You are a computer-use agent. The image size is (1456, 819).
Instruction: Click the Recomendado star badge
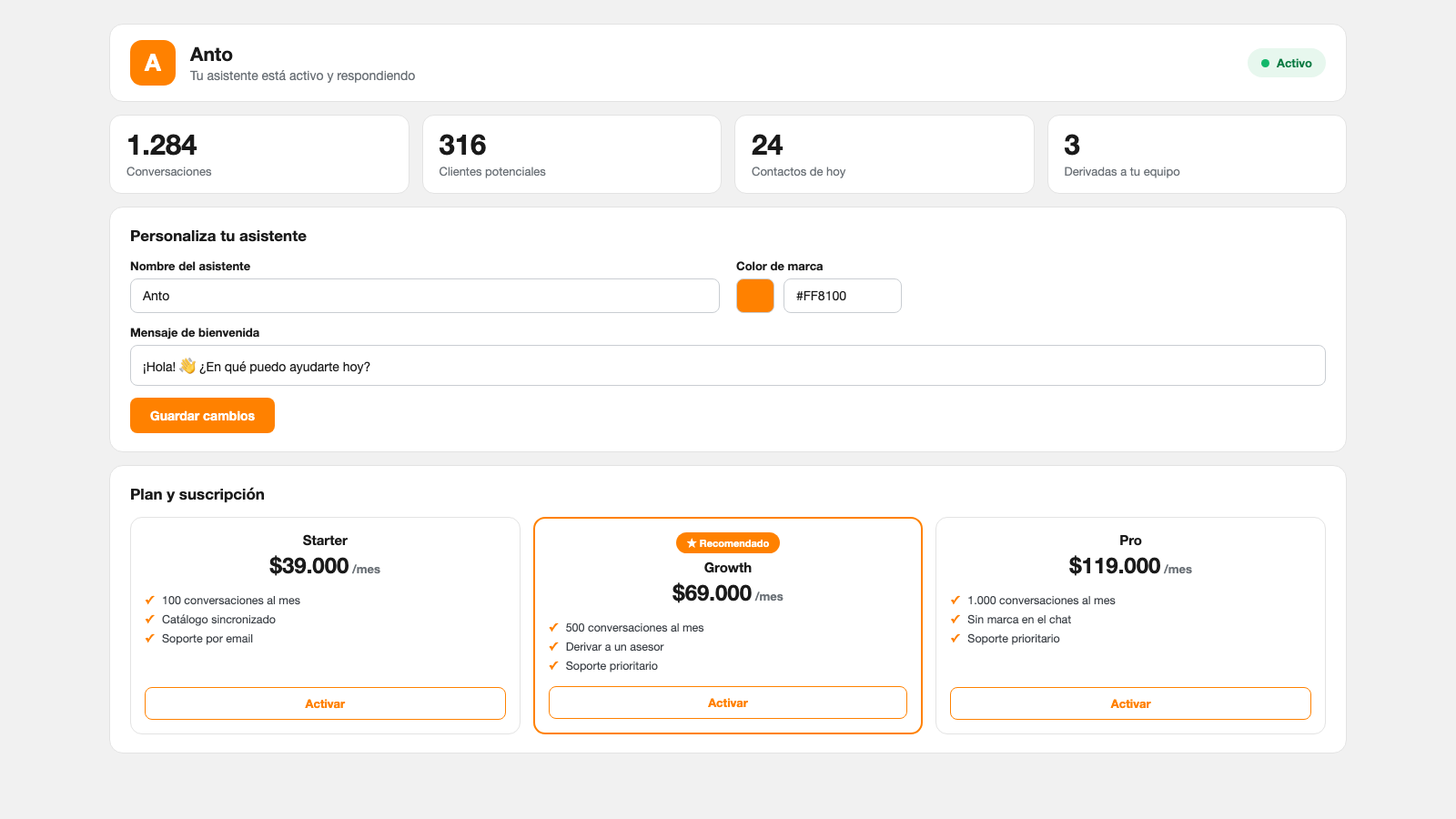click(728, 543)
